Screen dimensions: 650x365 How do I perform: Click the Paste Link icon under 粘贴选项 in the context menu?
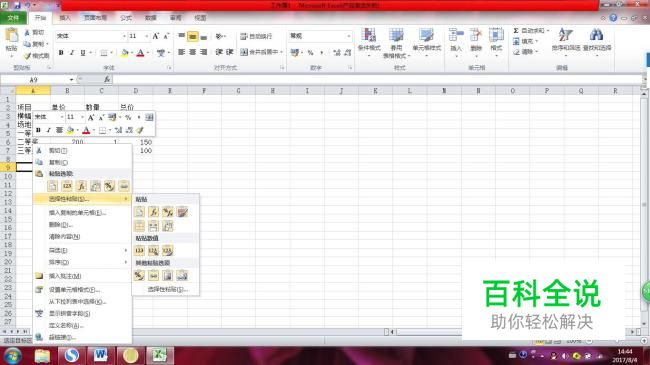124,186
